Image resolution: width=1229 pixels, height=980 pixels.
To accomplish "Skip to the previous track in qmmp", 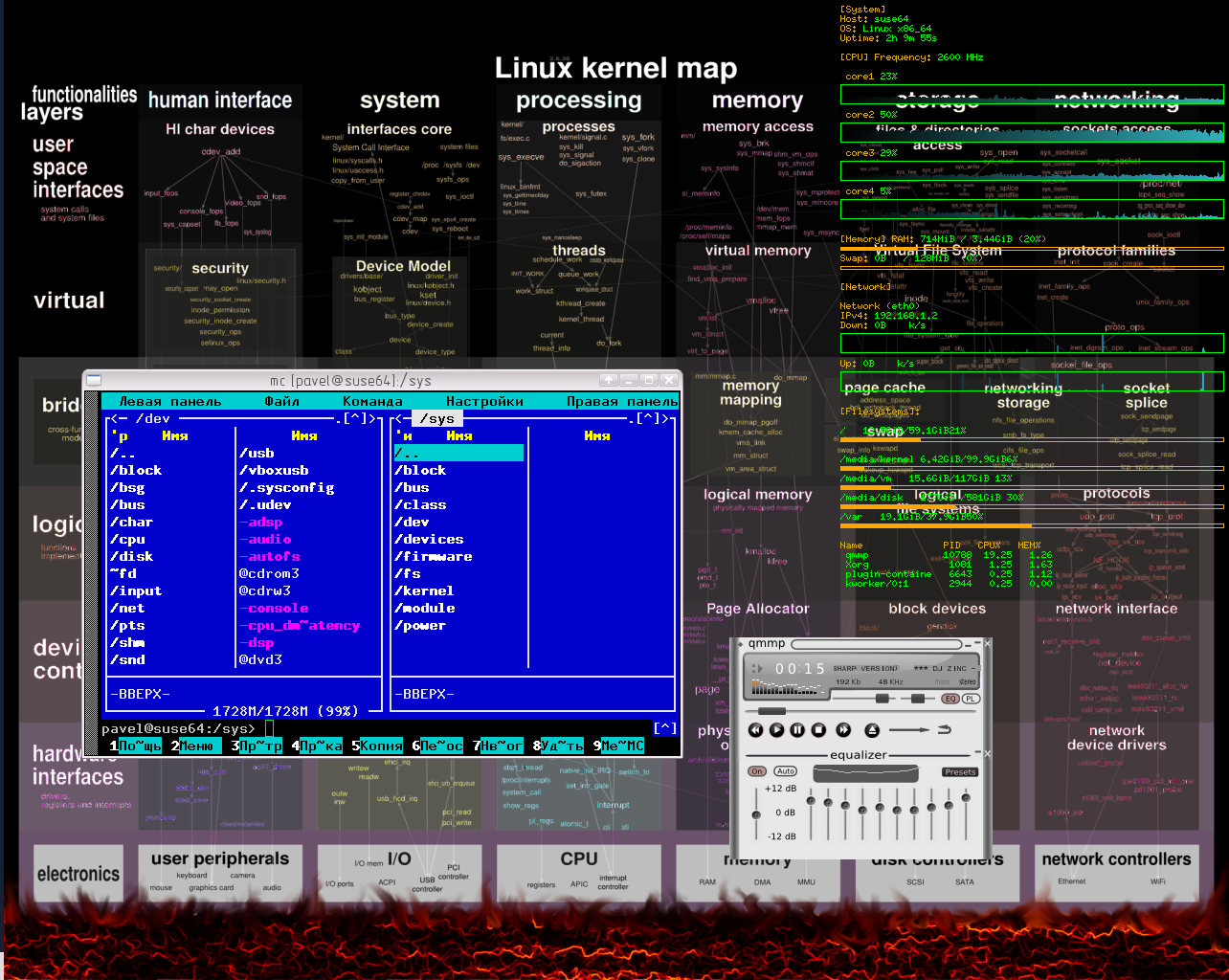I will (x=755, y=730).
